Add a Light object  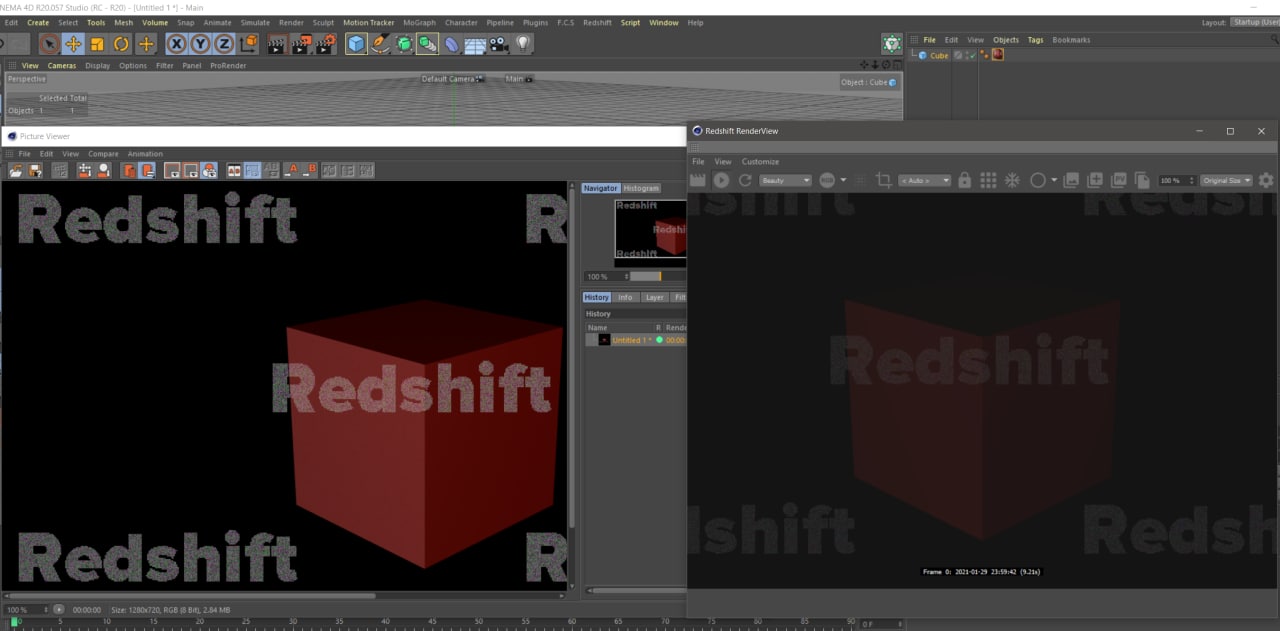(523, 44)
